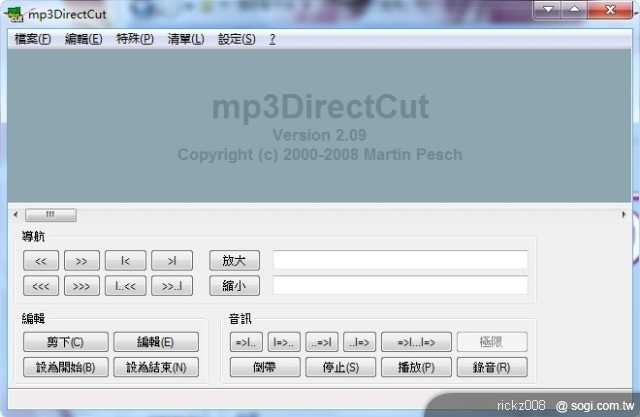This screenshot has width=640, height=417.
Task: Click the ..|=> audio pre-listen button
Action: [360, 342]
